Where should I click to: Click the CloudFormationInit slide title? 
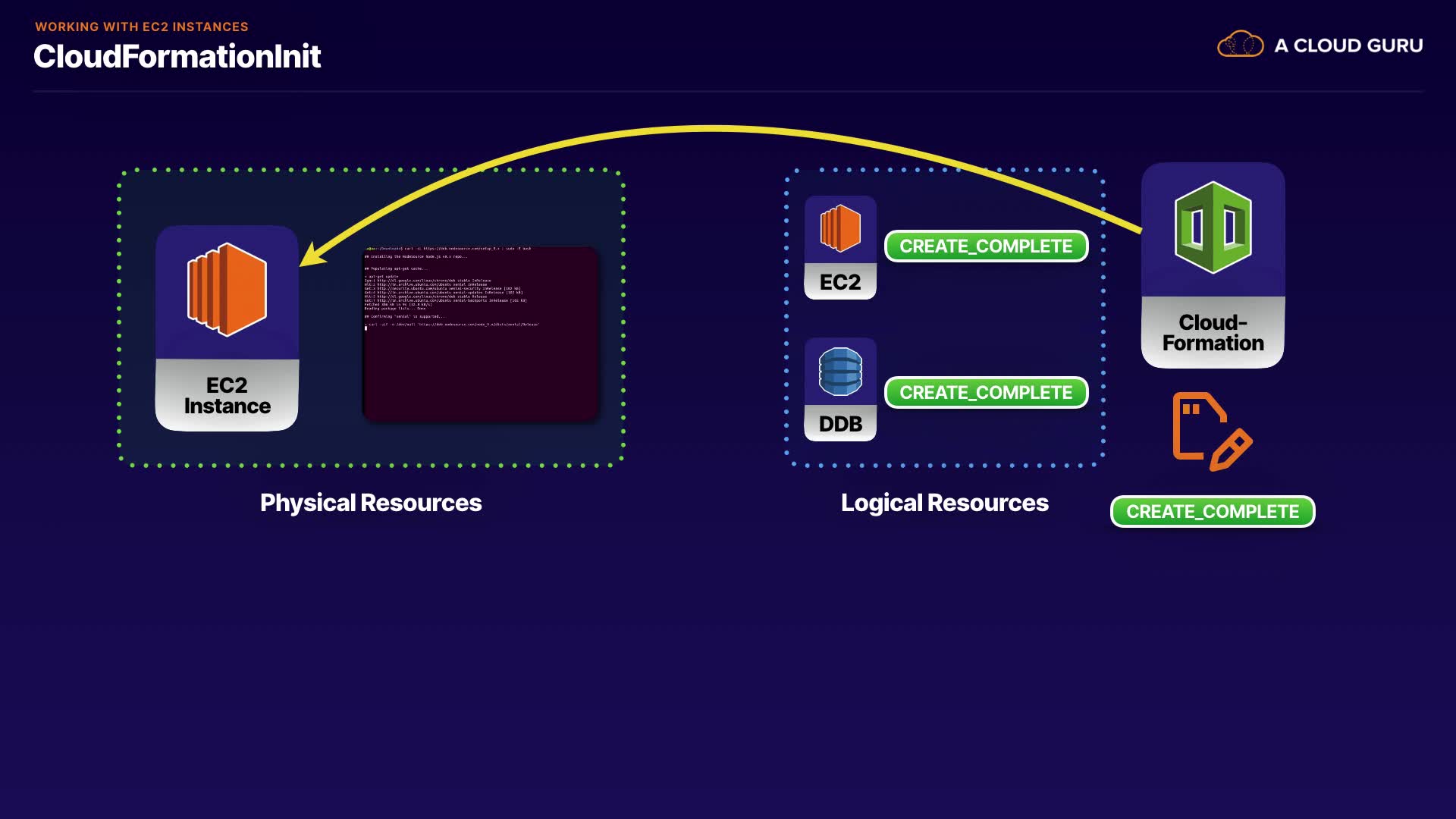click(177, 57)
